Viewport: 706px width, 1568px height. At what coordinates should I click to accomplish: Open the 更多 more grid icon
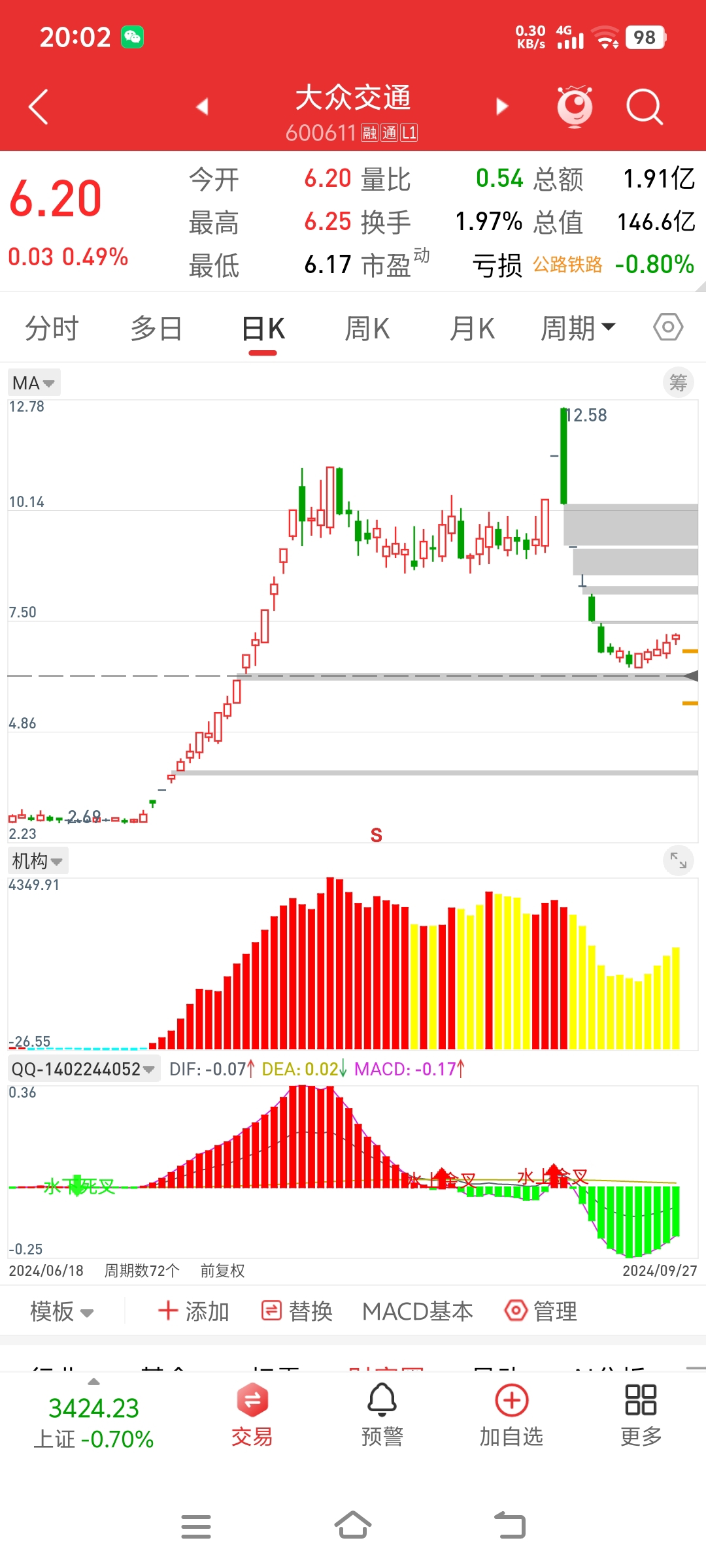point(641,1415)
